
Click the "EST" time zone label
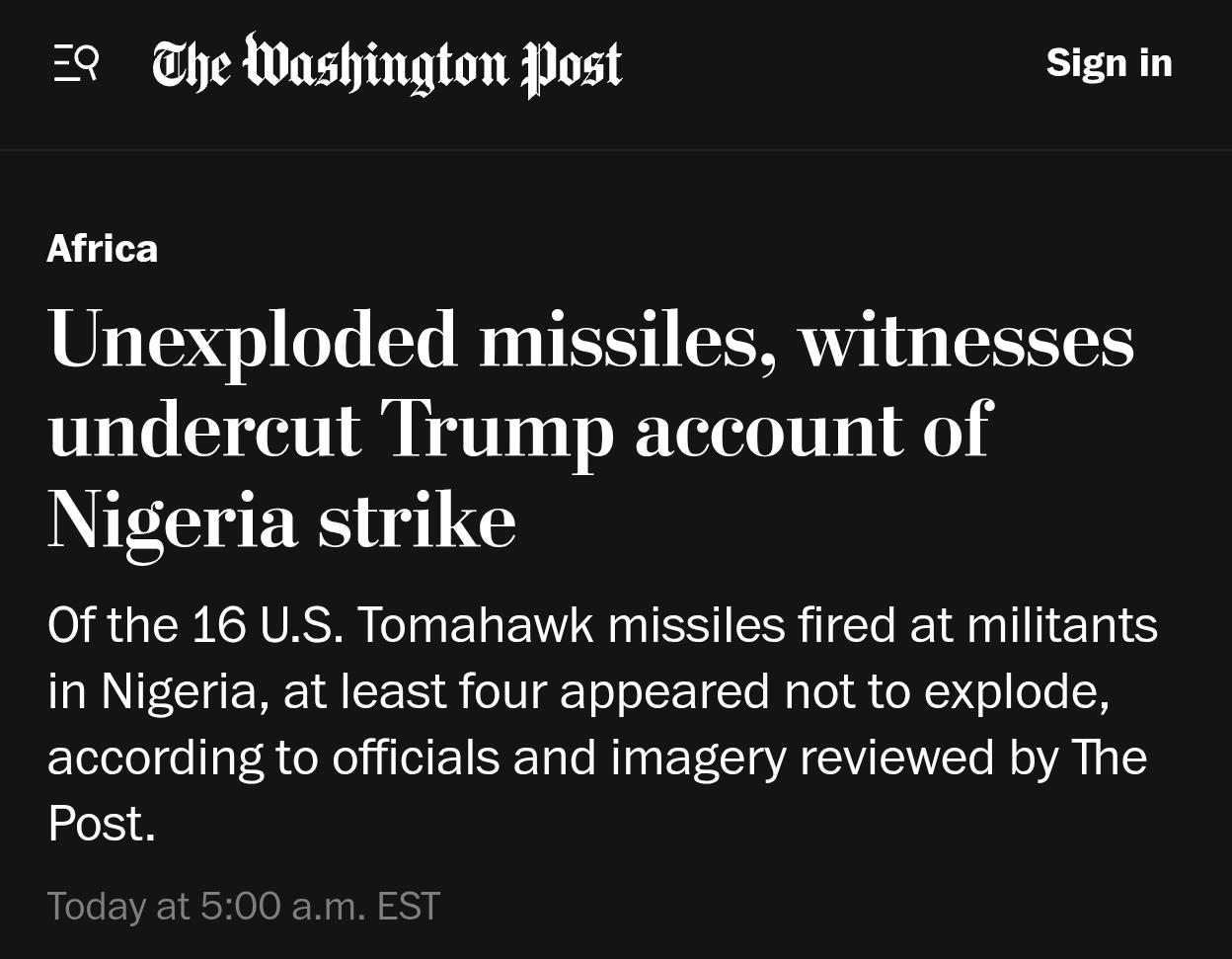coord(408,907)
